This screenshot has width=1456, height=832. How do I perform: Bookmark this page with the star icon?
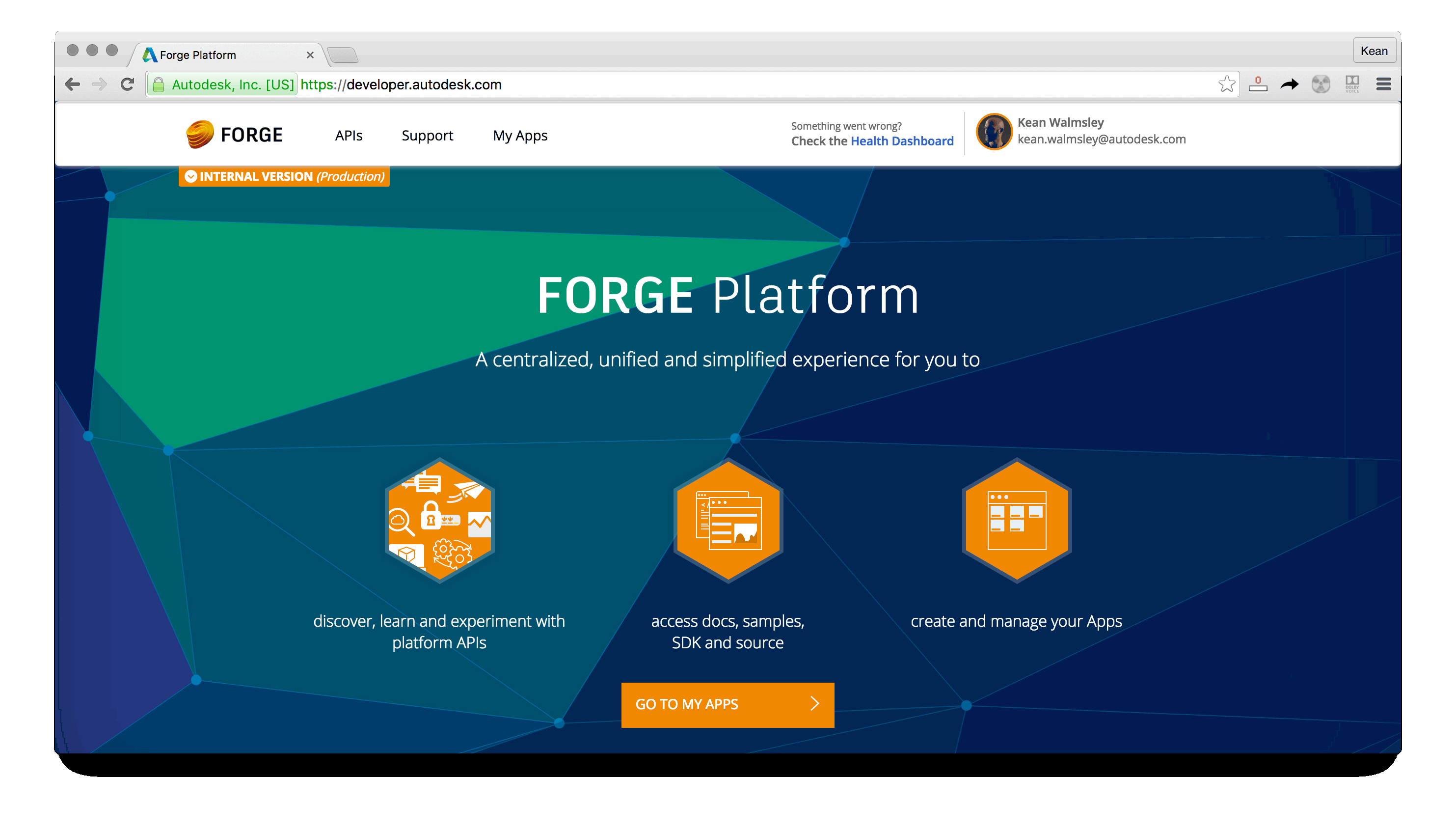[1226, 84]
